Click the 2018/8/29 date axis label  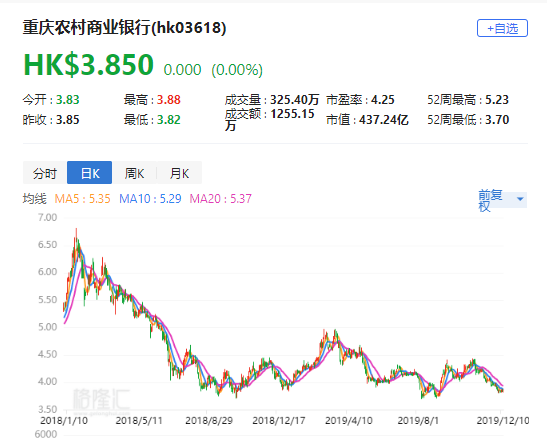point(209,421)
